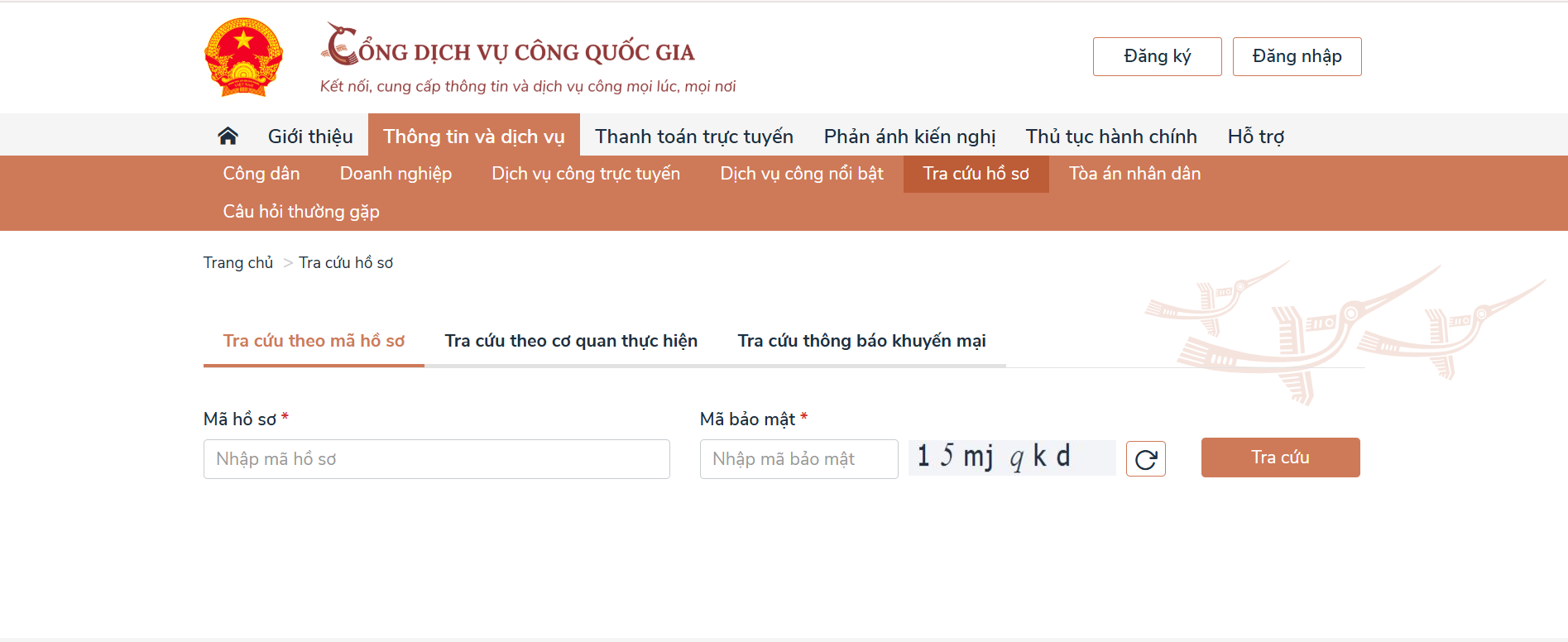
Task: Switch to Tra cứu thông báo khuyến mại tab
Action: coord(861,341)
